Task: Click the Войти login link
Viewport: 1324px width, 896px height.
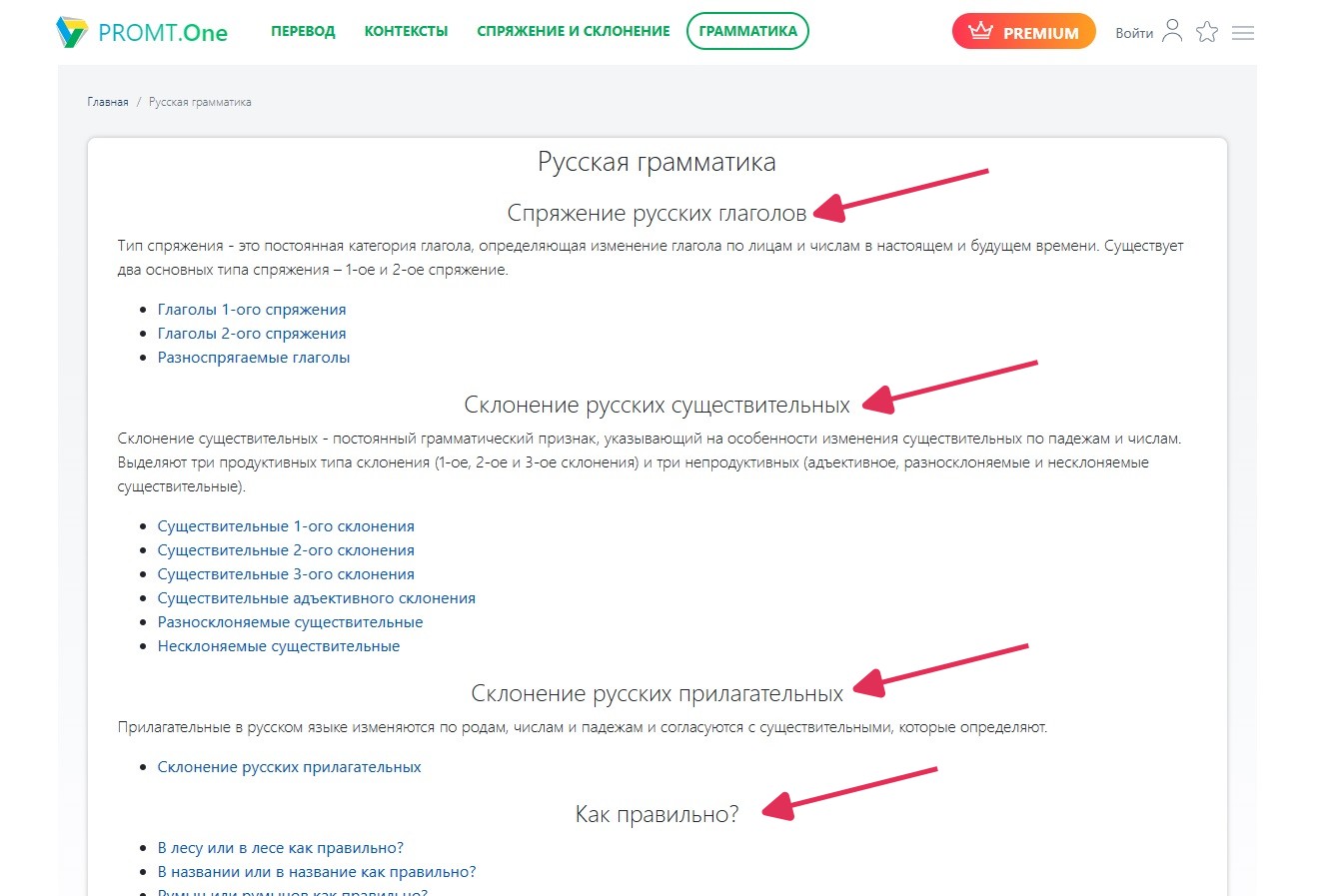Action: pyautogui.click(x=1134, y=33)
